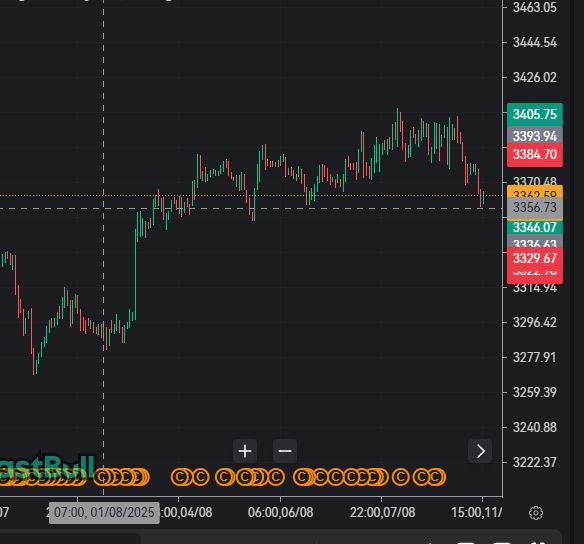
Task: Click the 22:00,07/08 time axis label
Action: pos(383,513)
